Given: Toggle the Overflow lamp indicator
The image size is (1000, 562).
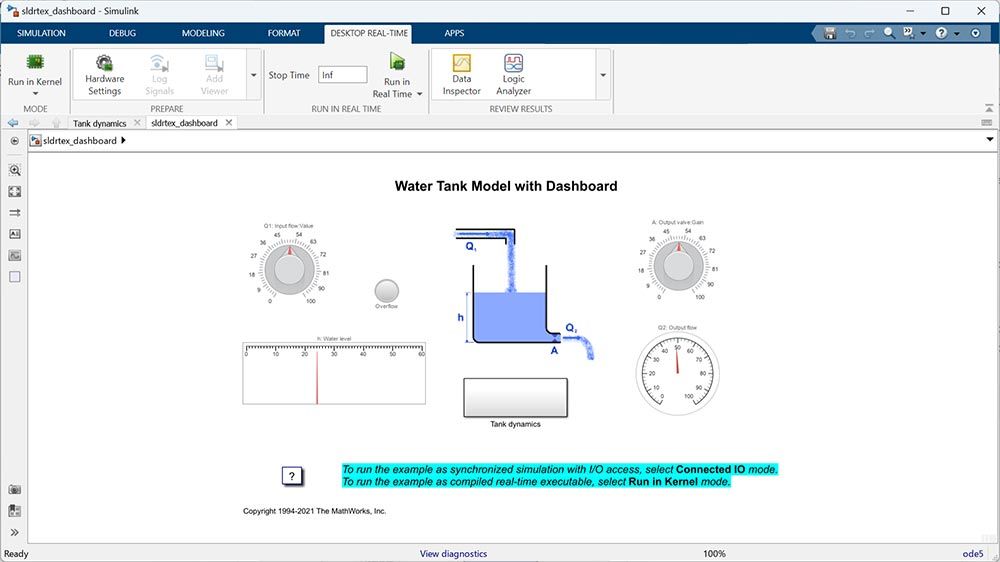Looking at the screenshot, I should click(386, 291).
